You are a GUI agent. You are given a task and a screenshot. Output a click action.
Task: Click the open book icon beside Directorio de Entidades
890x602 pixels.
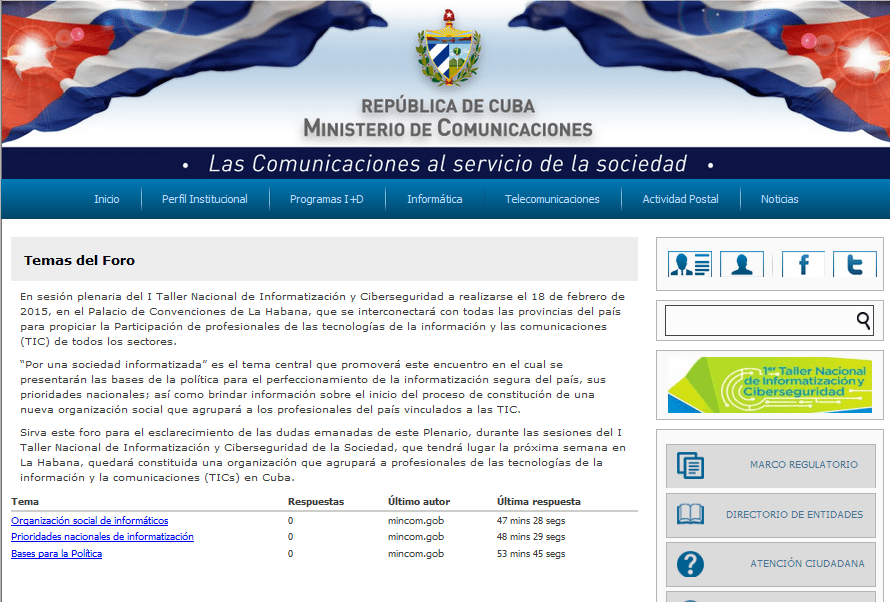(690, 514)
